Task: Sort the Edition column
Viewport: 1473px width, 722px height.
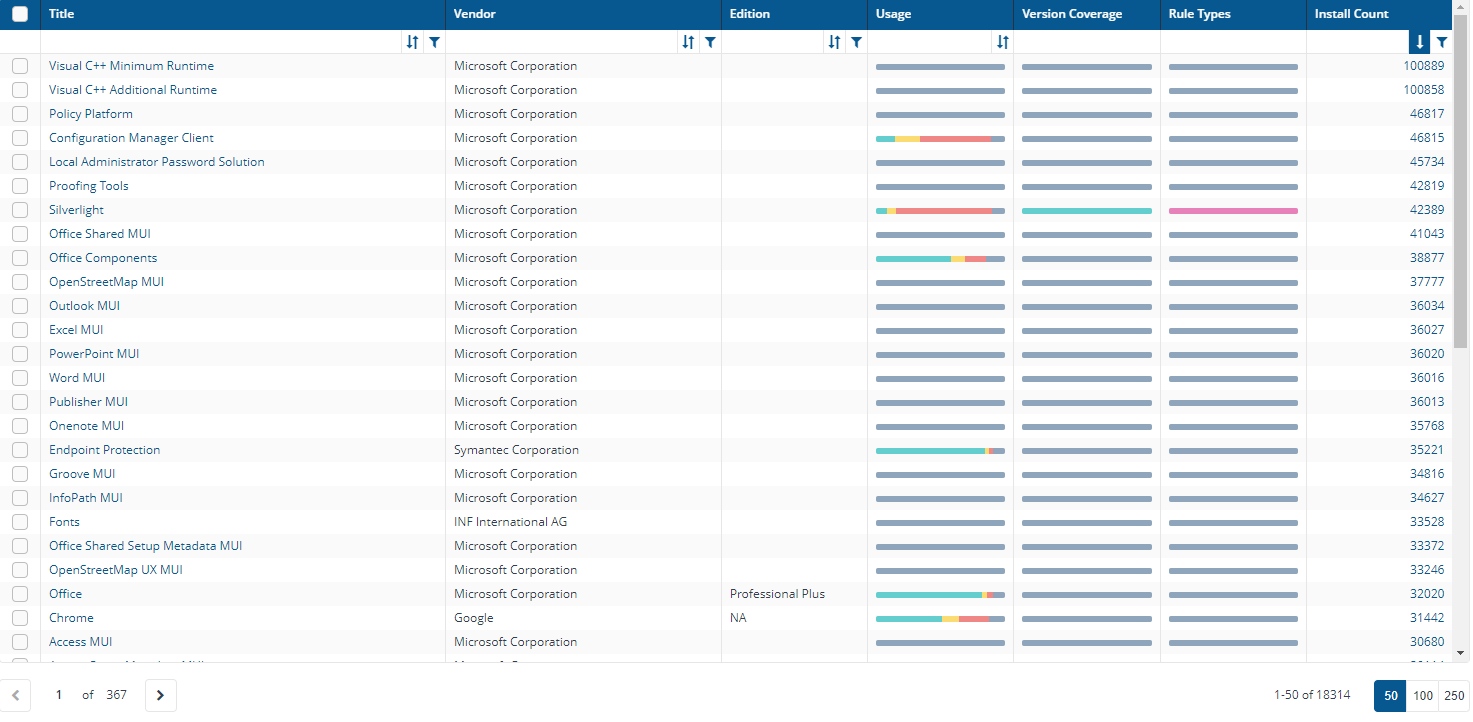Action: tap(834, 42)
